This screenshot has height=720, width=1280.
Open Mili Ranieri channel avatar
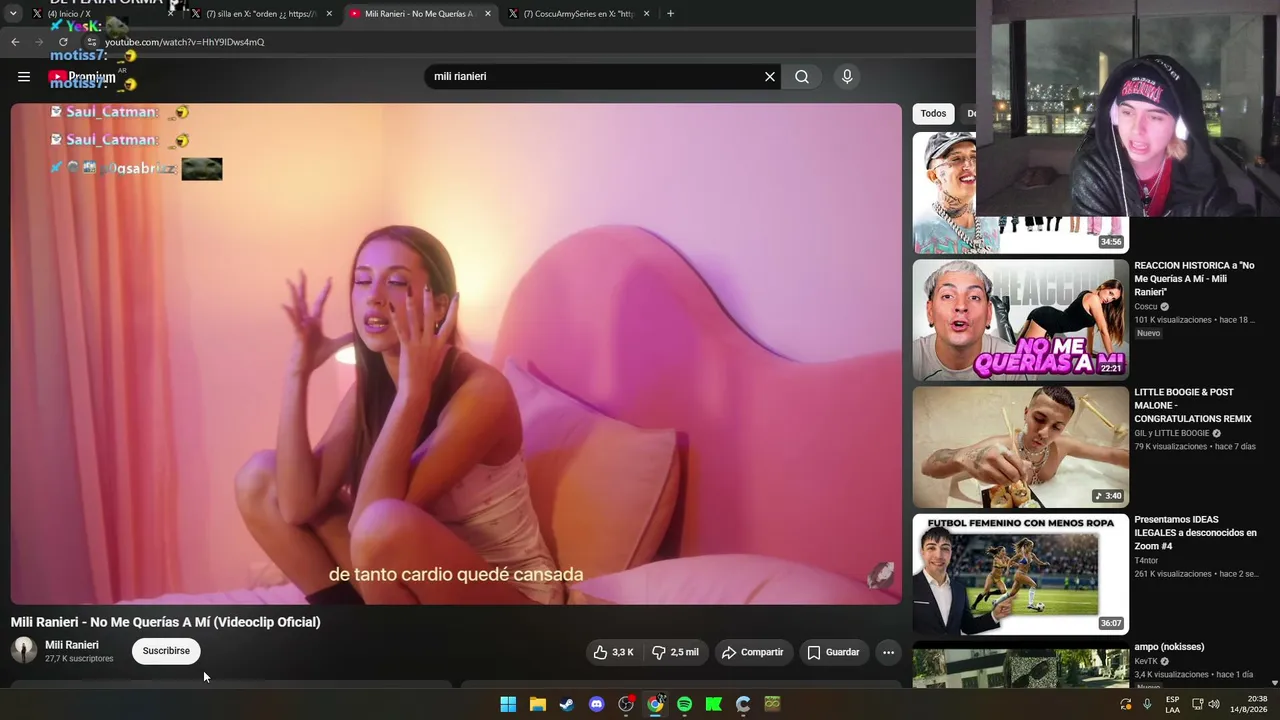pos(24,650)
